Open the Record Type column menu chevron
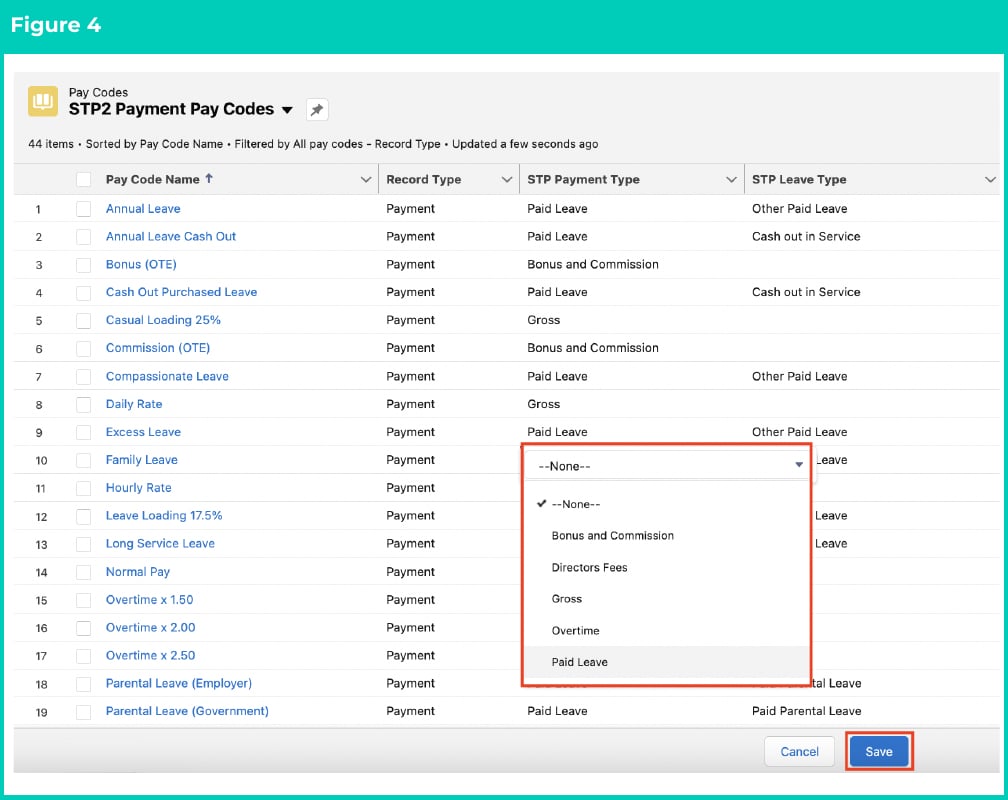Viewport: 1008px width, 800px height. click(507, 179)
